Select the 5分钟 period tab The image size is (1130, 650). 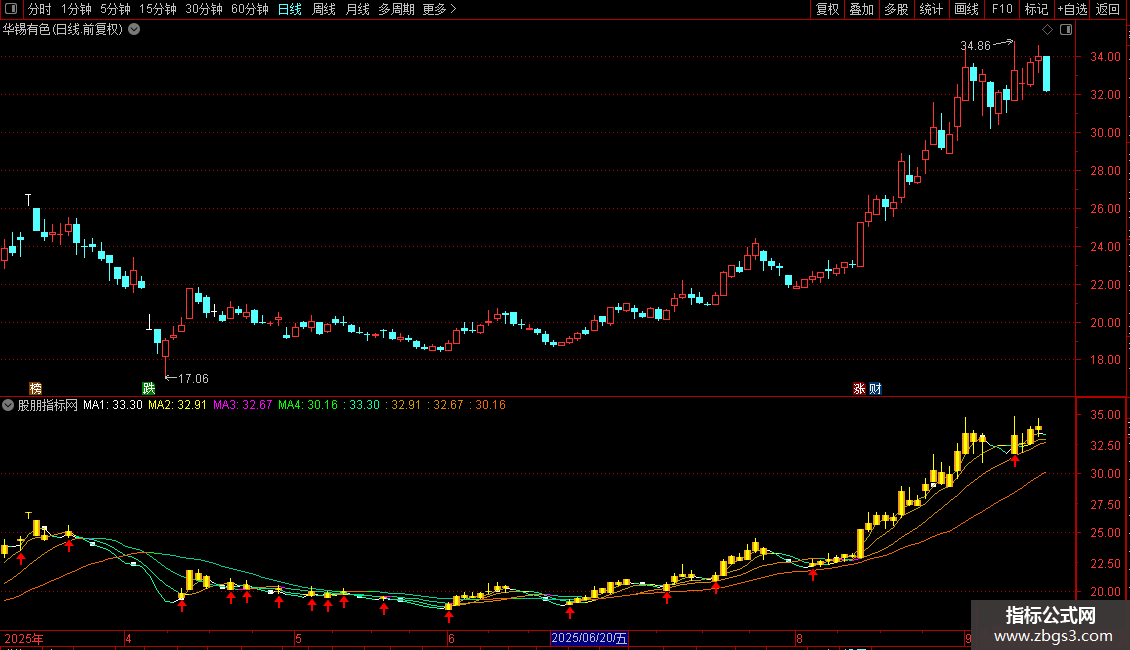pyautogui.click(x=115, y=9)
